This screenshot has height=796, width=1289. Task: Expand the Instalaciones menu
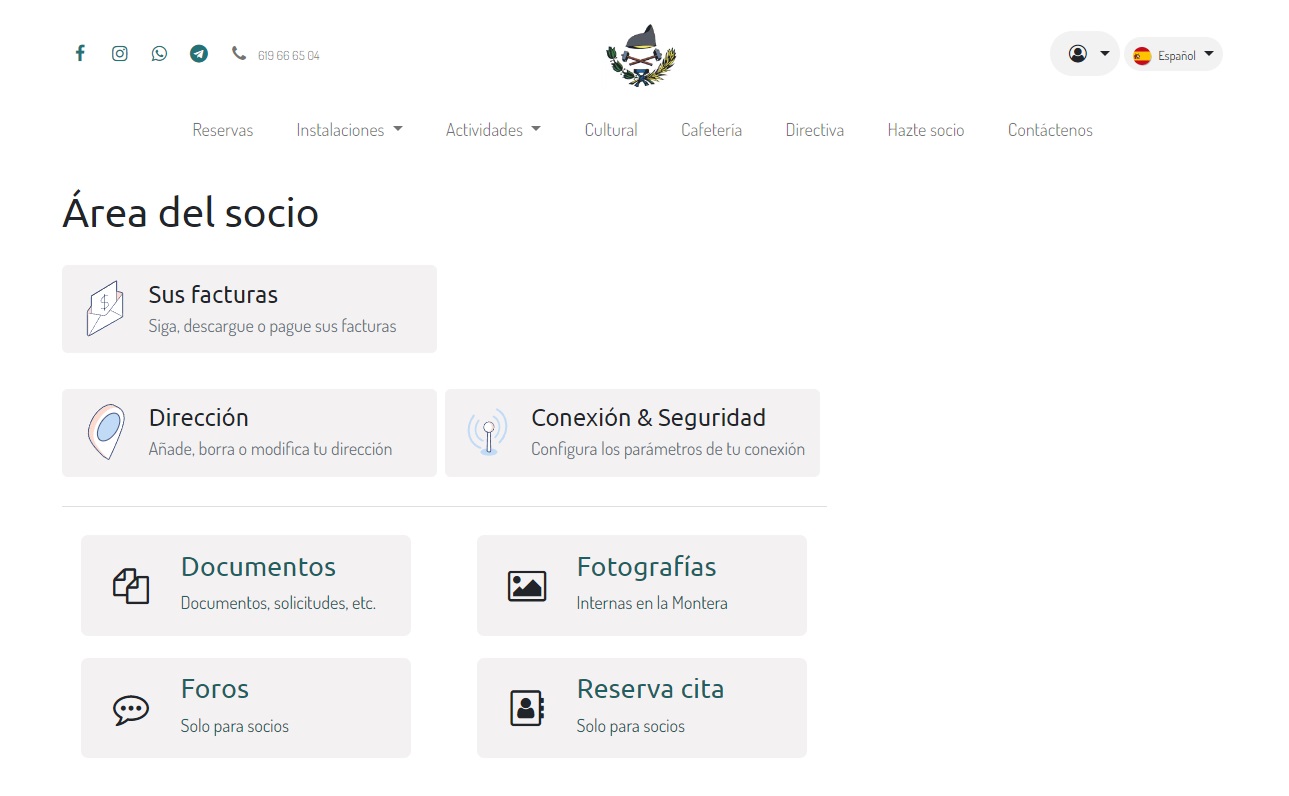point(349,130)
